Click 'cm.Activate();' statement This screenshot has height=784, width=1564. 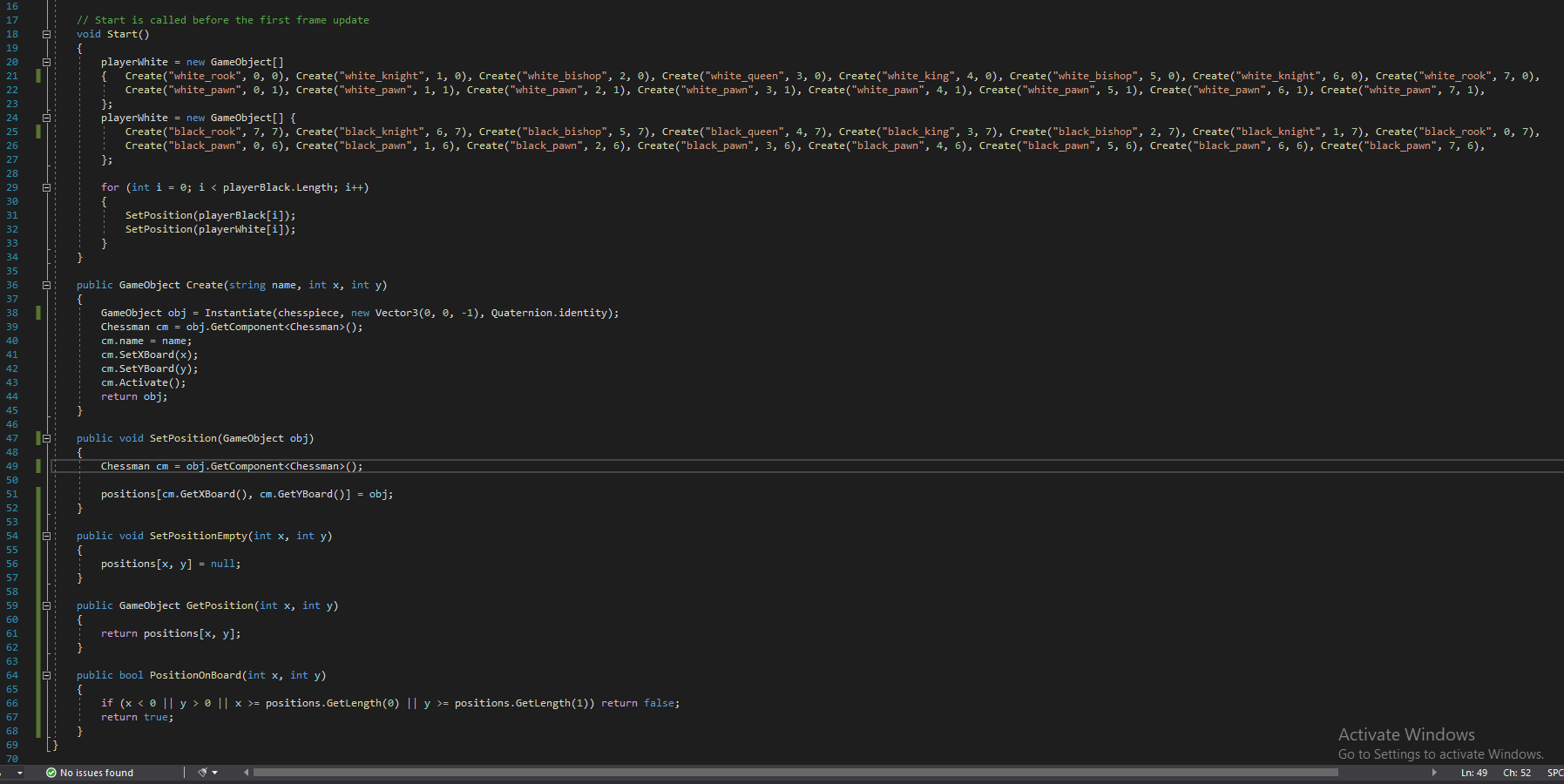pos(144,382)
